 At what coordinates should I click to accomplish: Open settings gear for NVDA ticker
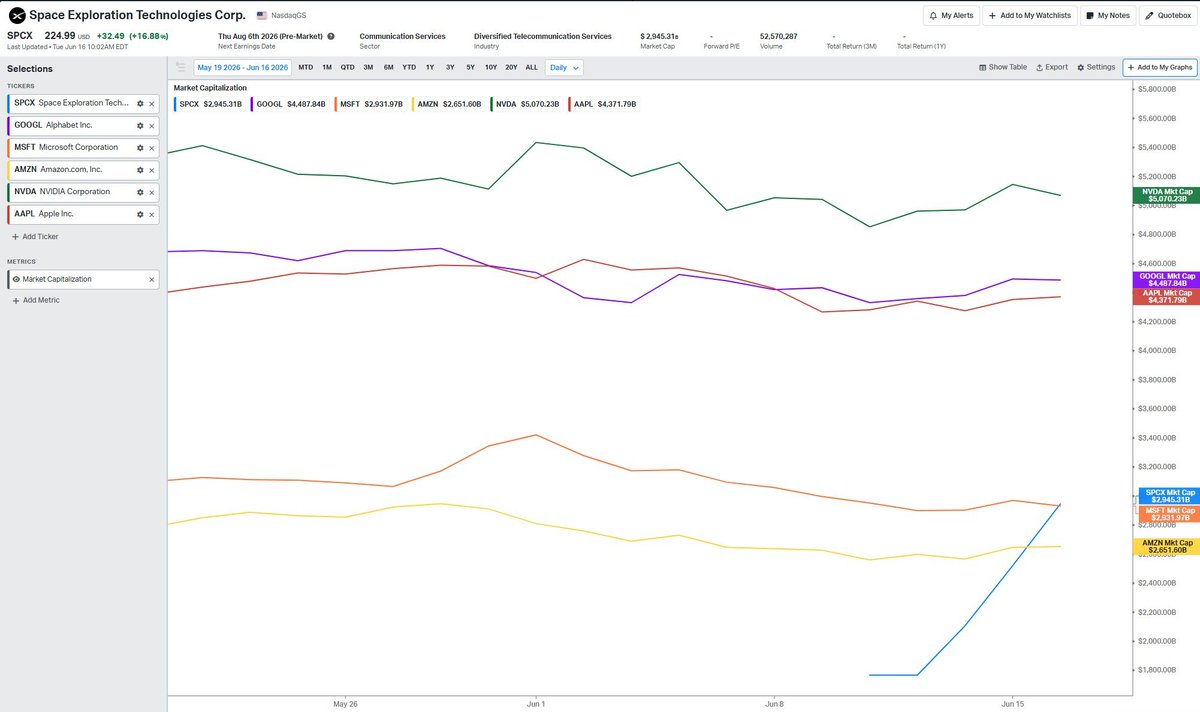pyautogui.click(x=140, y=192)
